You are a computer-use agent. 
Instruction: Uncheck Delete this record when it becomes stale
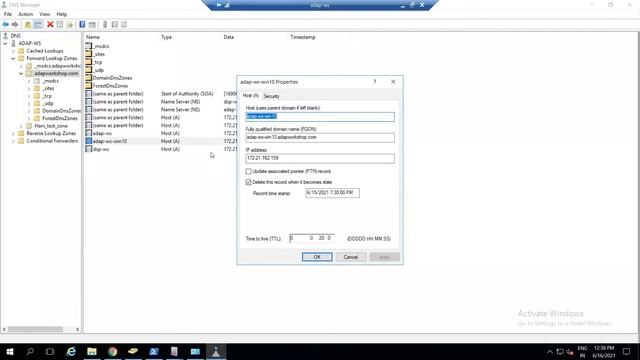248,182
